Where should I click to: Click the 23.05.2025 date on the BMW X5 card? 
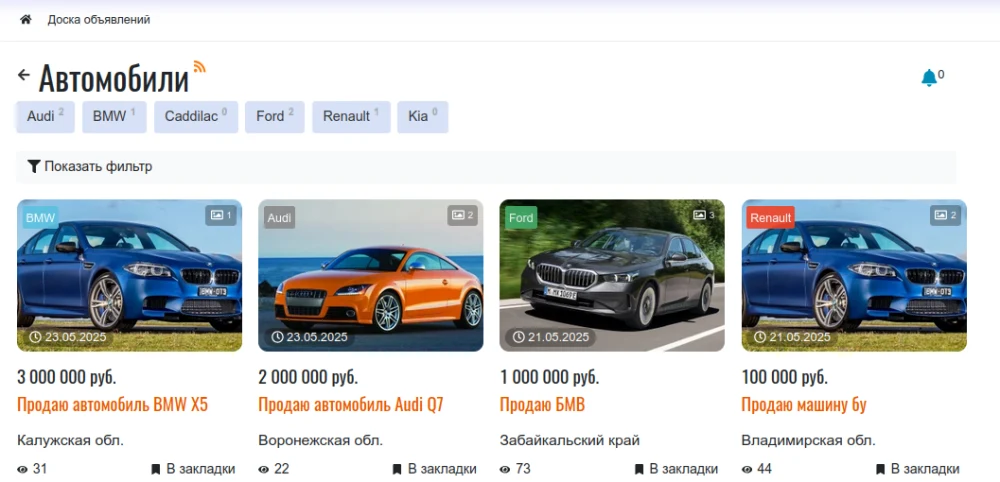tap(68, 337)
